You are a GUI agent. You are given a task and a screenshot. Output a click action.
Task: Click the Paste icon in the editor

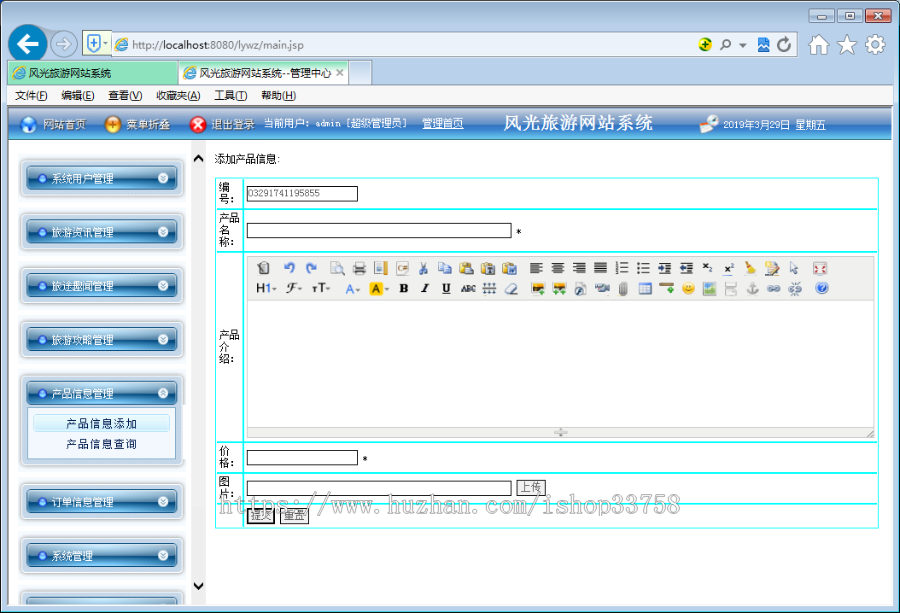click(467, 268)
